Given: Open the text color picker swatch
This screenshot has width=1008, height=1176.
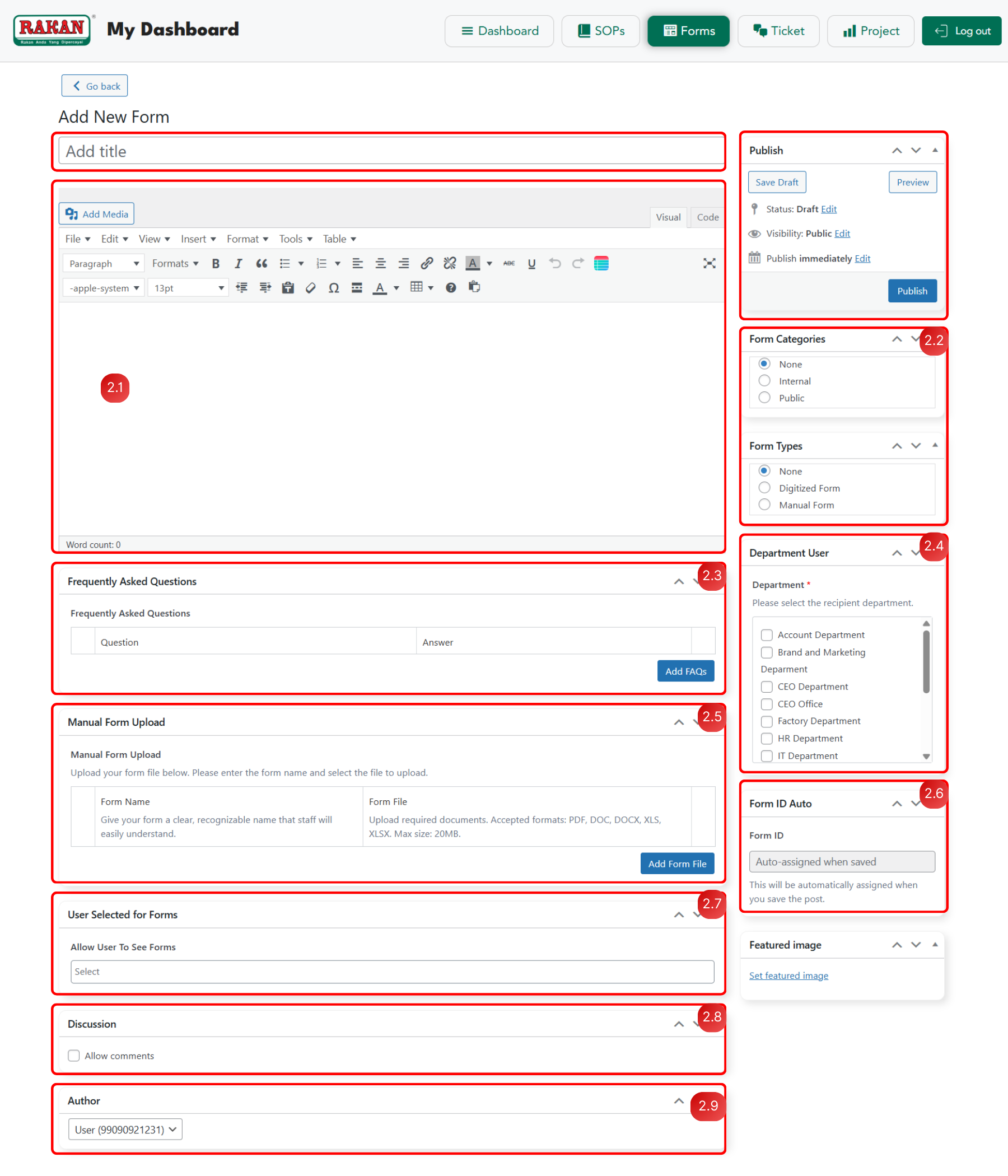Looking at the screenshot, I should 380,288.
